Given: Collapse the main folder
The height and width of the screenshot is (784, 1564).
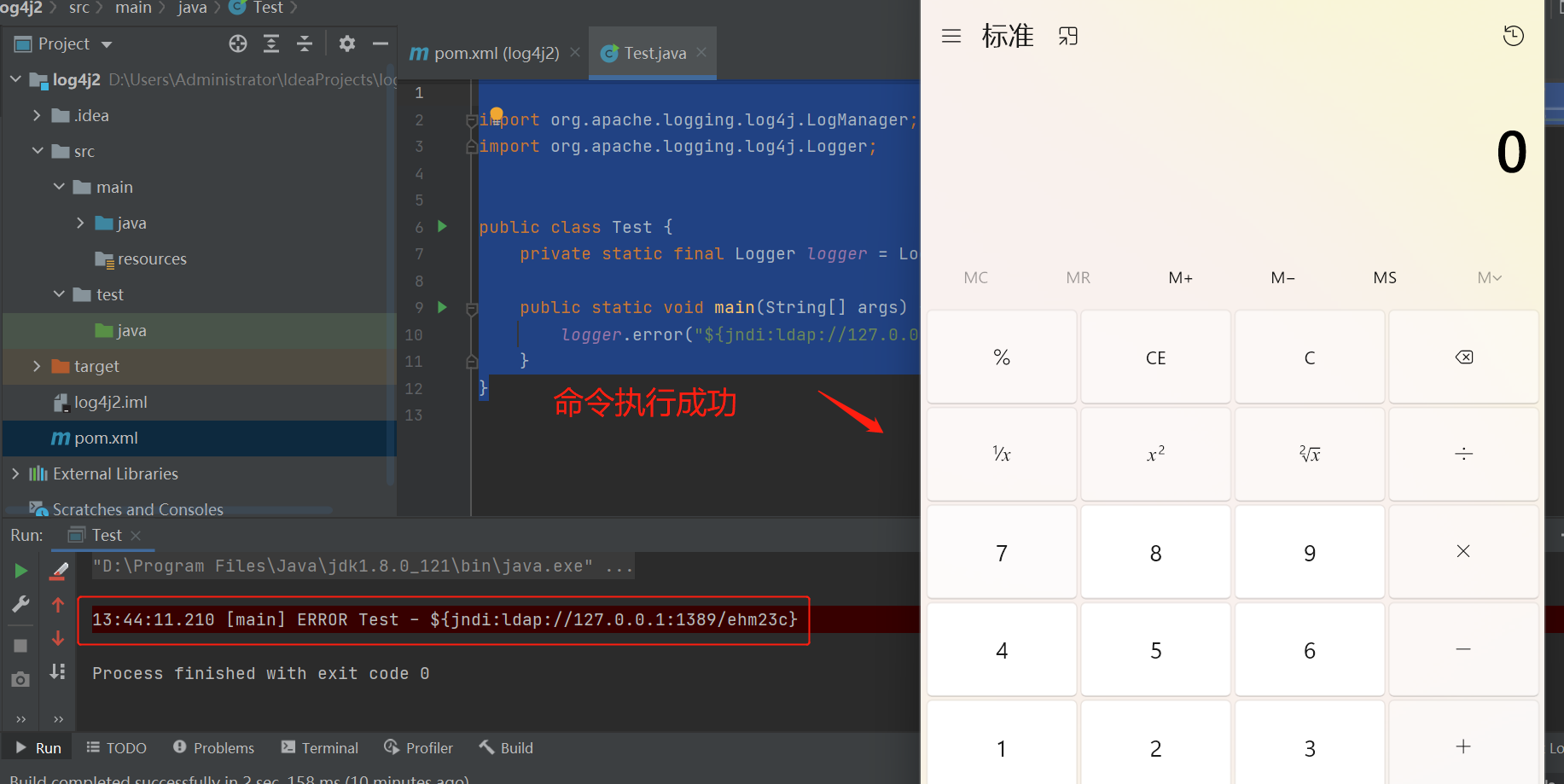Looking at the screenshot, I should pyautogui.click(x=59, y=187).
